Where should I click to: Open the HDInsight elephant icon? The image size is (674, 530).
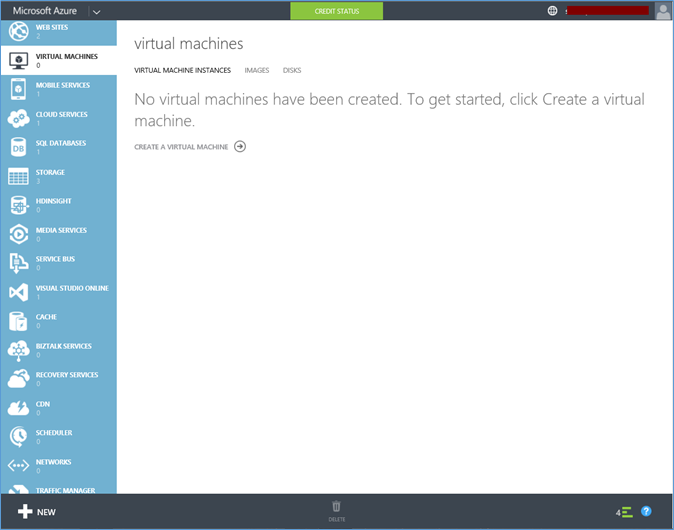[18, 205]
